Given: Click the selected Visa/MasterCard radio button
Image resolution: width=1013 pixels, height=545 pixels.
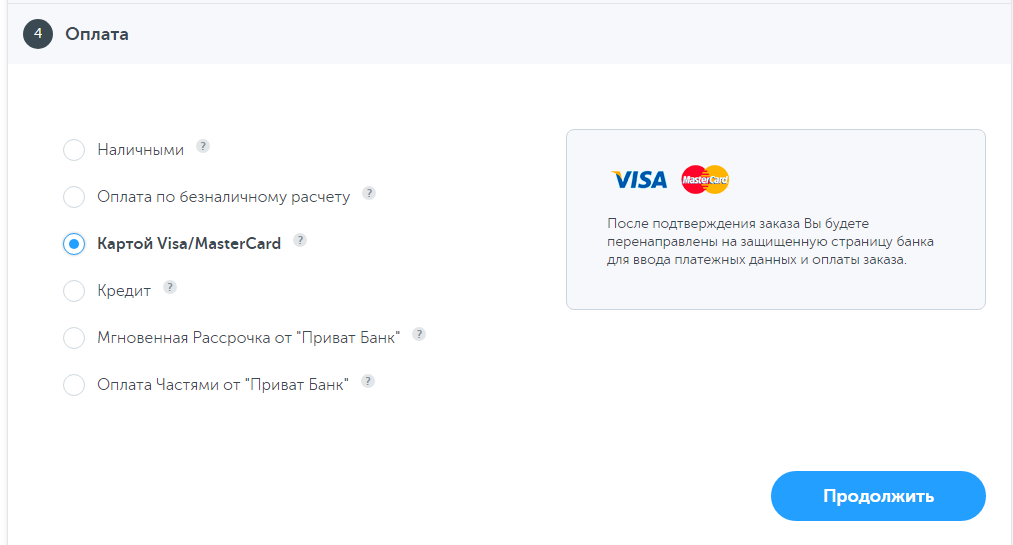Looking at the screenshot, I should tap(74, 244).
